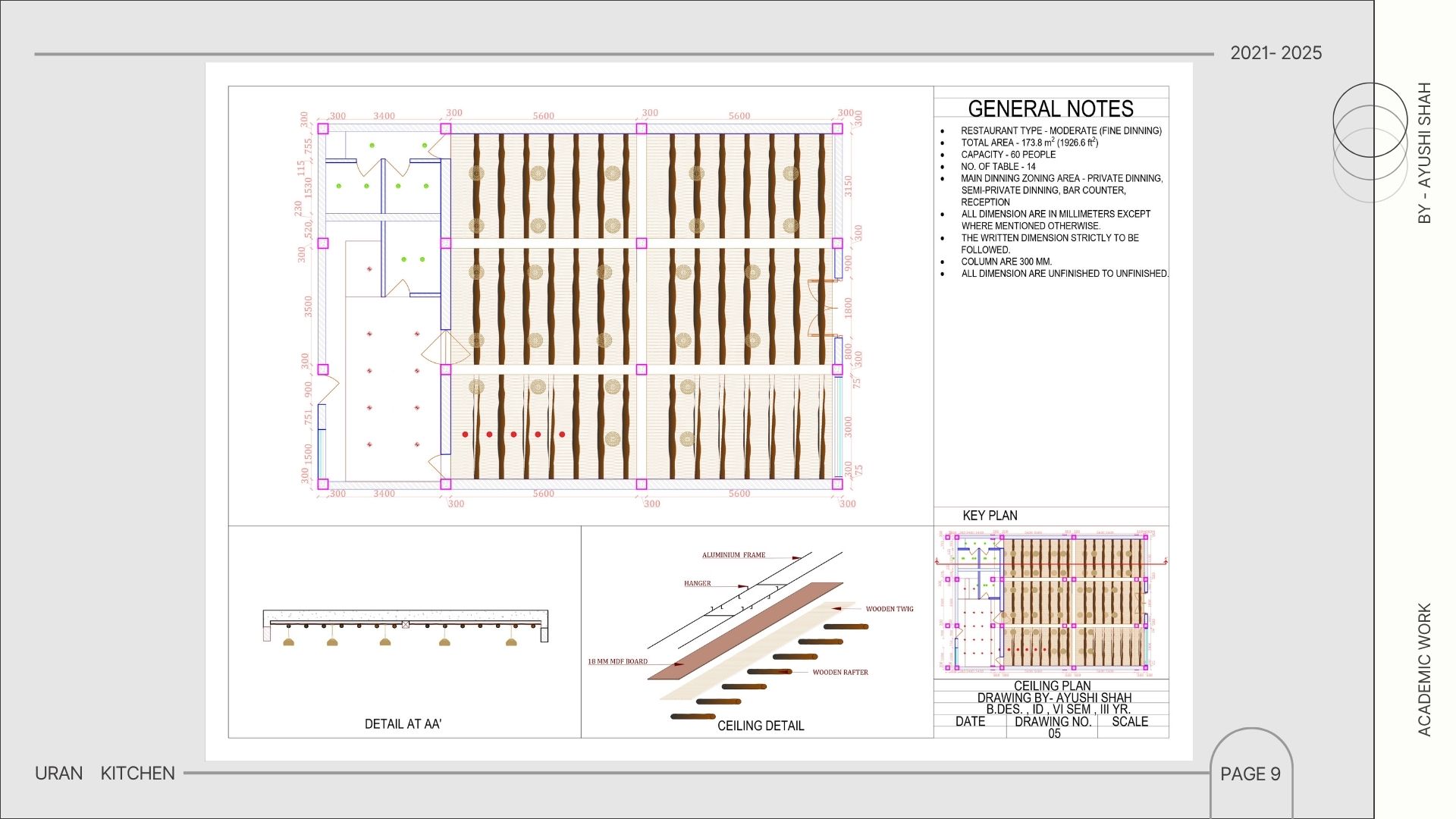This screenshot has height=819, width=1456.
Task: Select the DETAIL AT AA' caption
Action: pyautogui.click(x=403, y=724)
